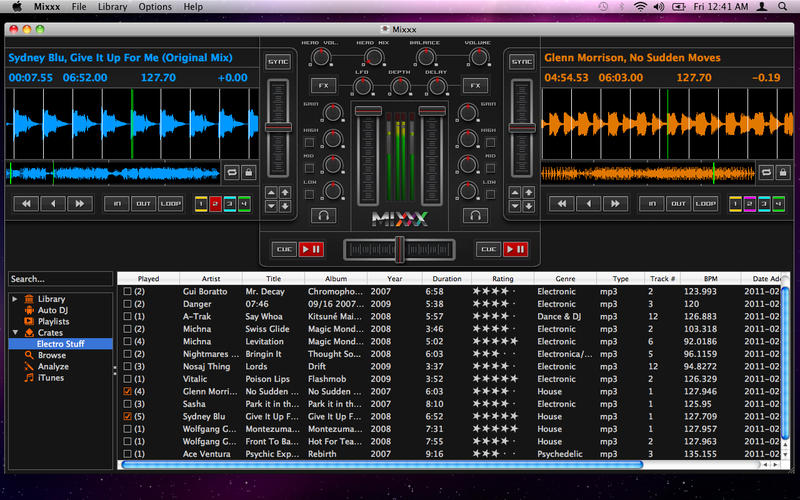Click the left deck LOOP button
Image resolution: width=800 pixels, height=500 pixels.
(171, 204)
